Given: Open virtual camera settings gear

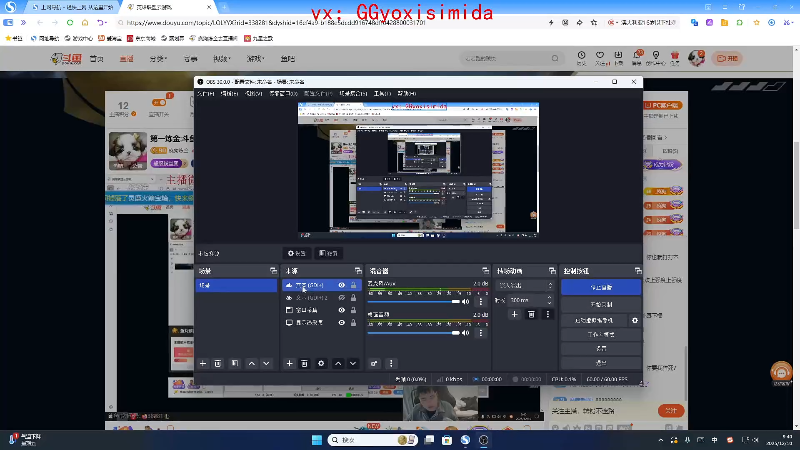Looking at the screenshot, I should [x=635, y=320].
